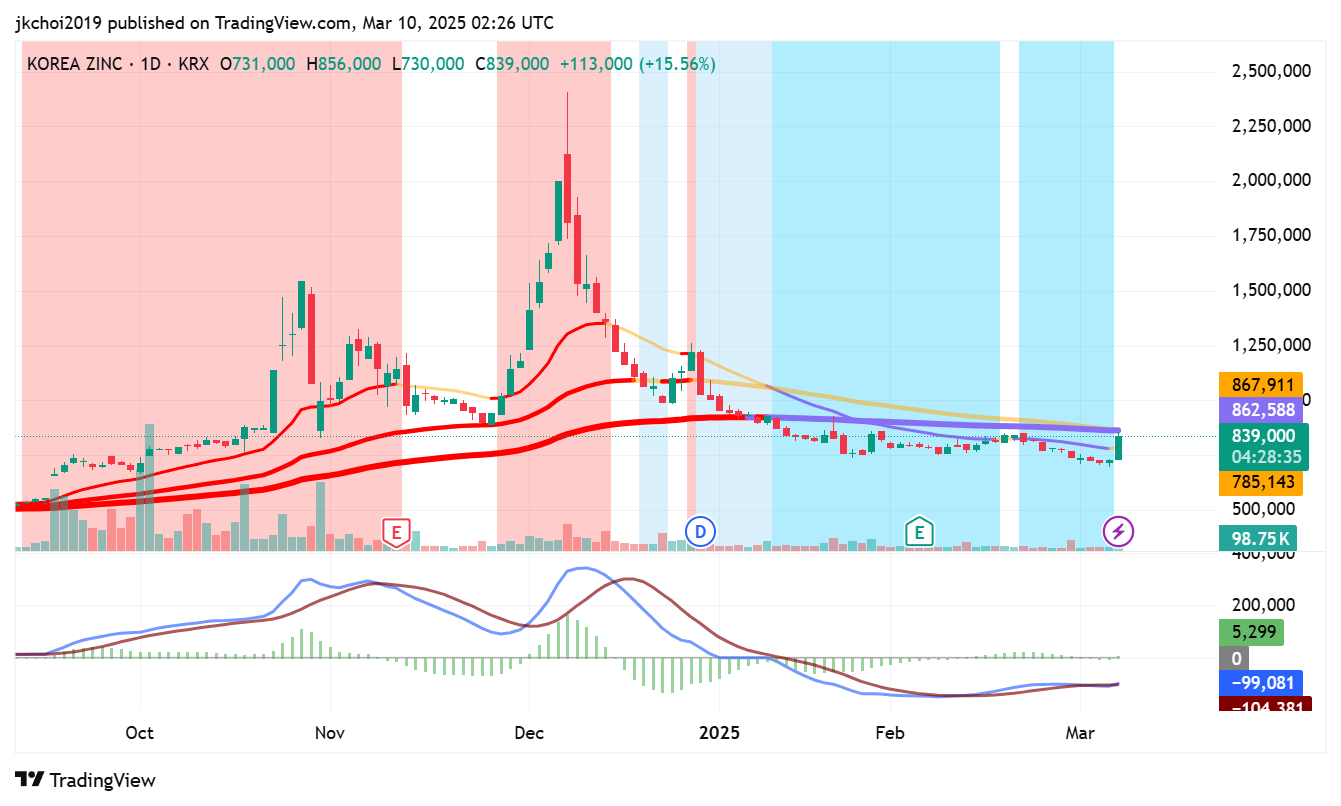The width and height of the screenshot is (1341, 806).
Task: Click the 98.75K volume label
Action: coord(1259,538)
